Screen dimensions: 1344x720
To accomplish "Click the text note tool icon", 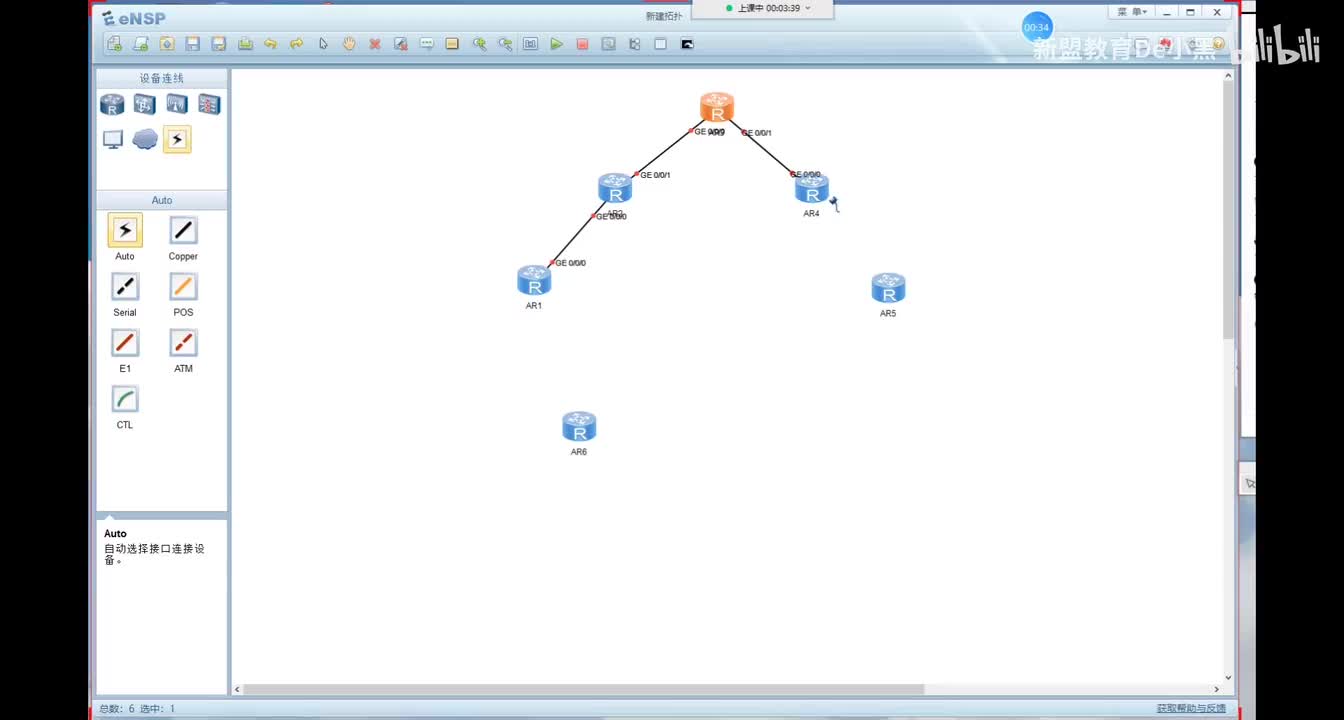I will point(427,44).
